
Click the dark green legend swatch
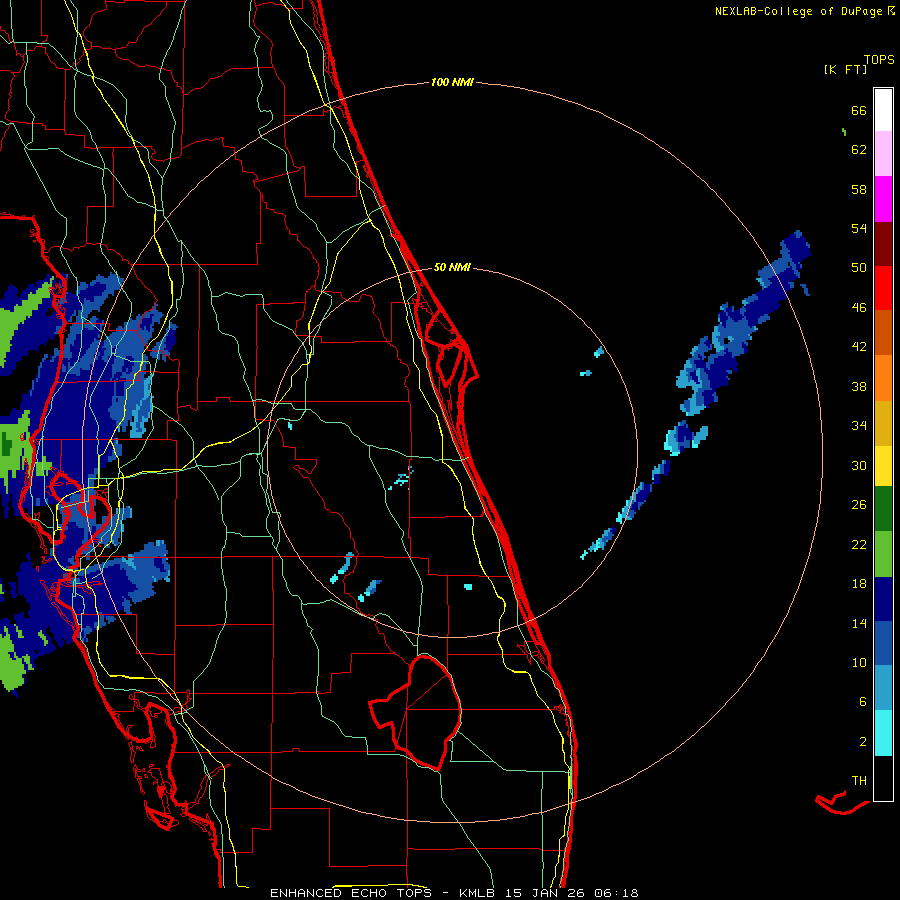[883, 509]
